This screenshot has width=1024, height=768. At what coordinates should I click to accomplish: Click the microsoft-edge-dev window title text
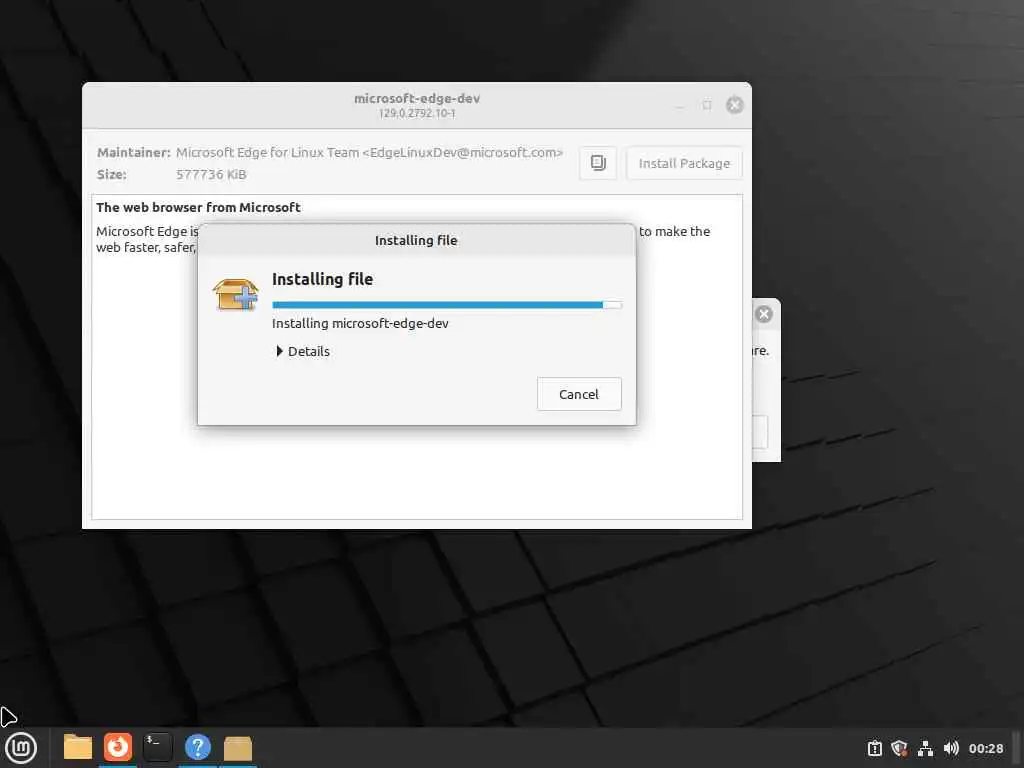click(417, 99)
